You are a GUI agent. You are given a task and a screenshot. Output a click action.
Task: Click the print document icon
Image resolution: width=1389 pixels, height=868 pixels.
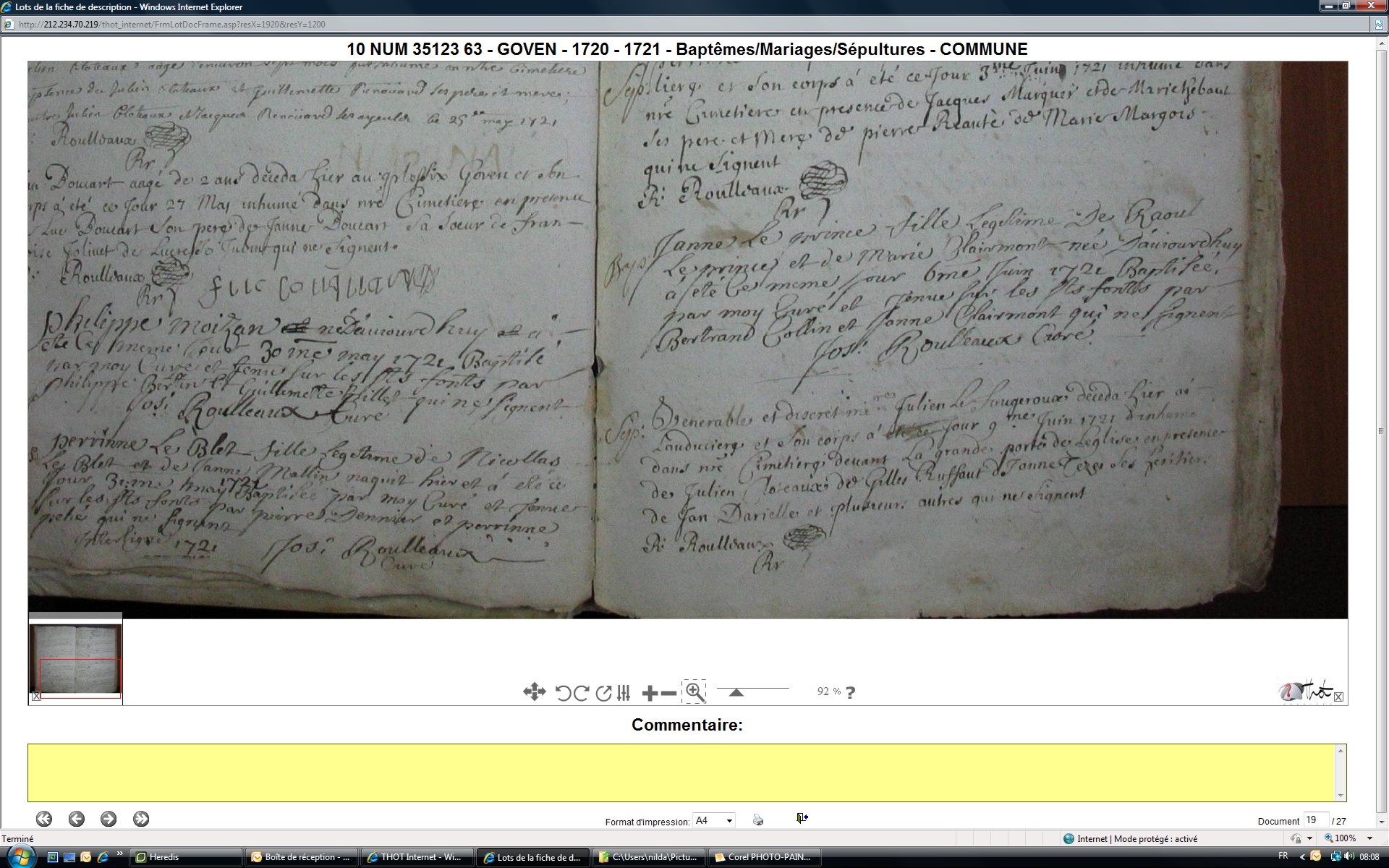(757, 820)
